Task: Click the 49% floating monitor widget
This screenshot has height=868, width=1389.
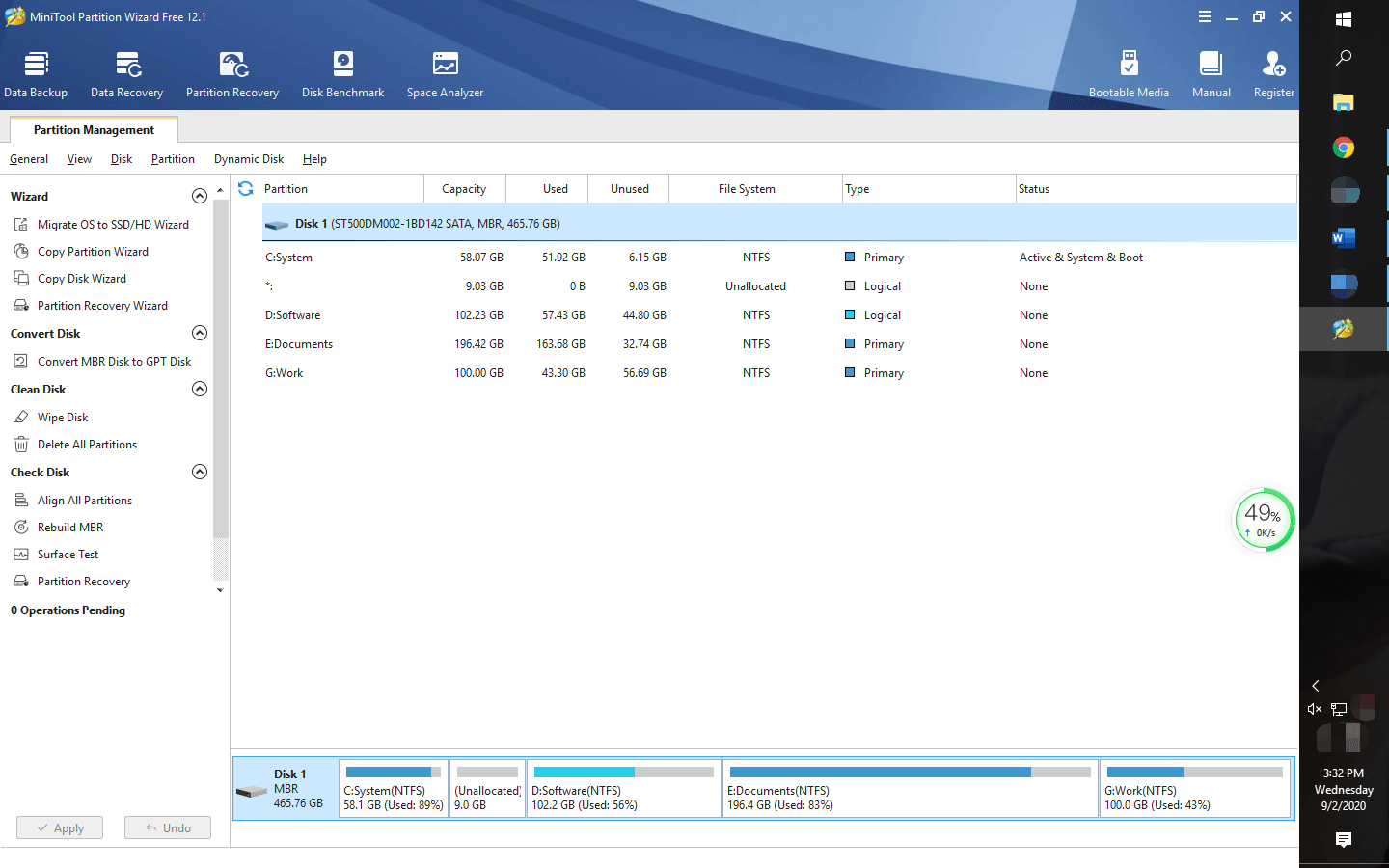Action: [1264, 520]
